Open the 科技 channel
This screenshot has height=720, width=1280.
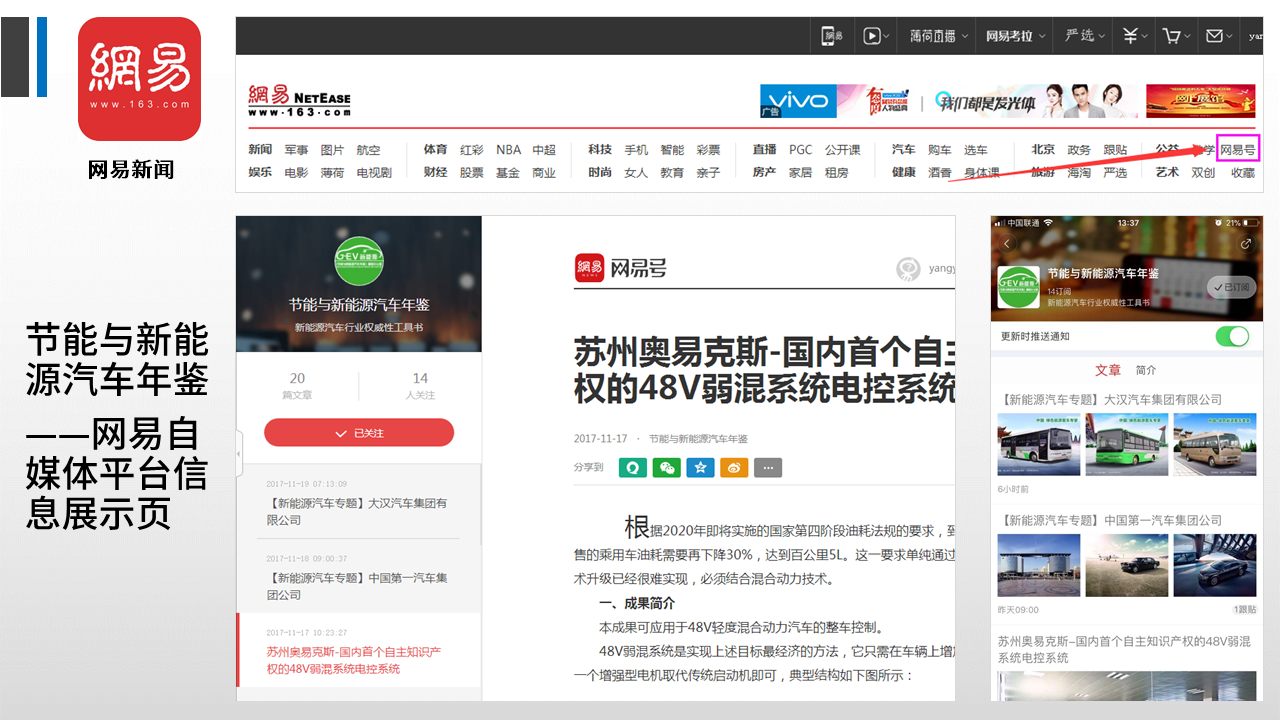(x=600, y=150)
